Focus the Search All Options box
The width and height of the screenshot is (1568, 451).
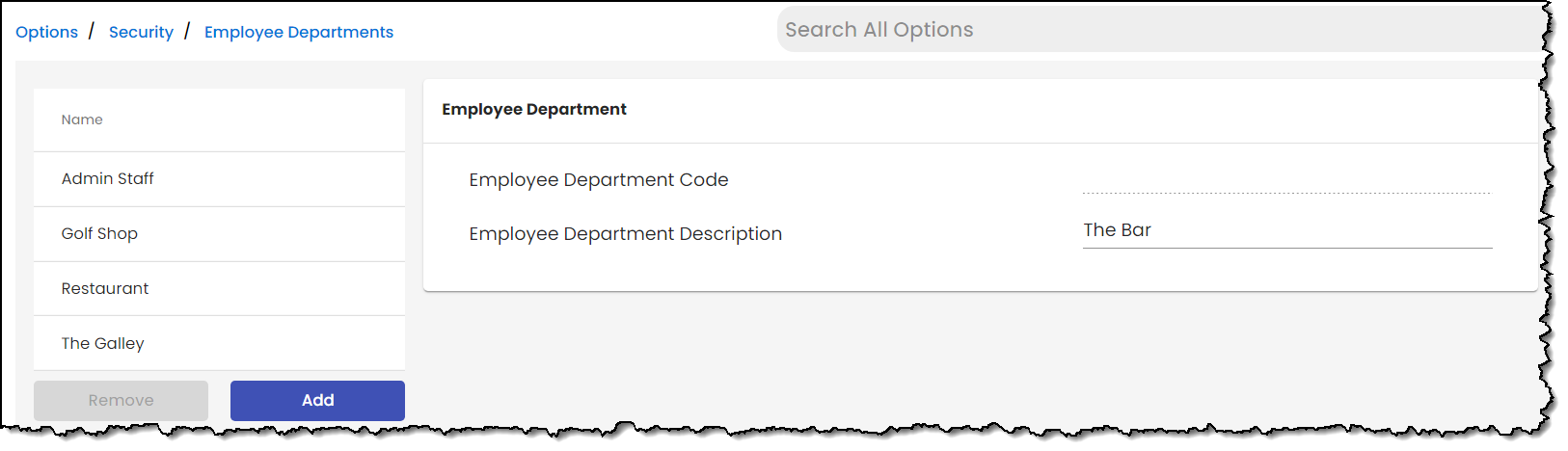point(1157,30)
